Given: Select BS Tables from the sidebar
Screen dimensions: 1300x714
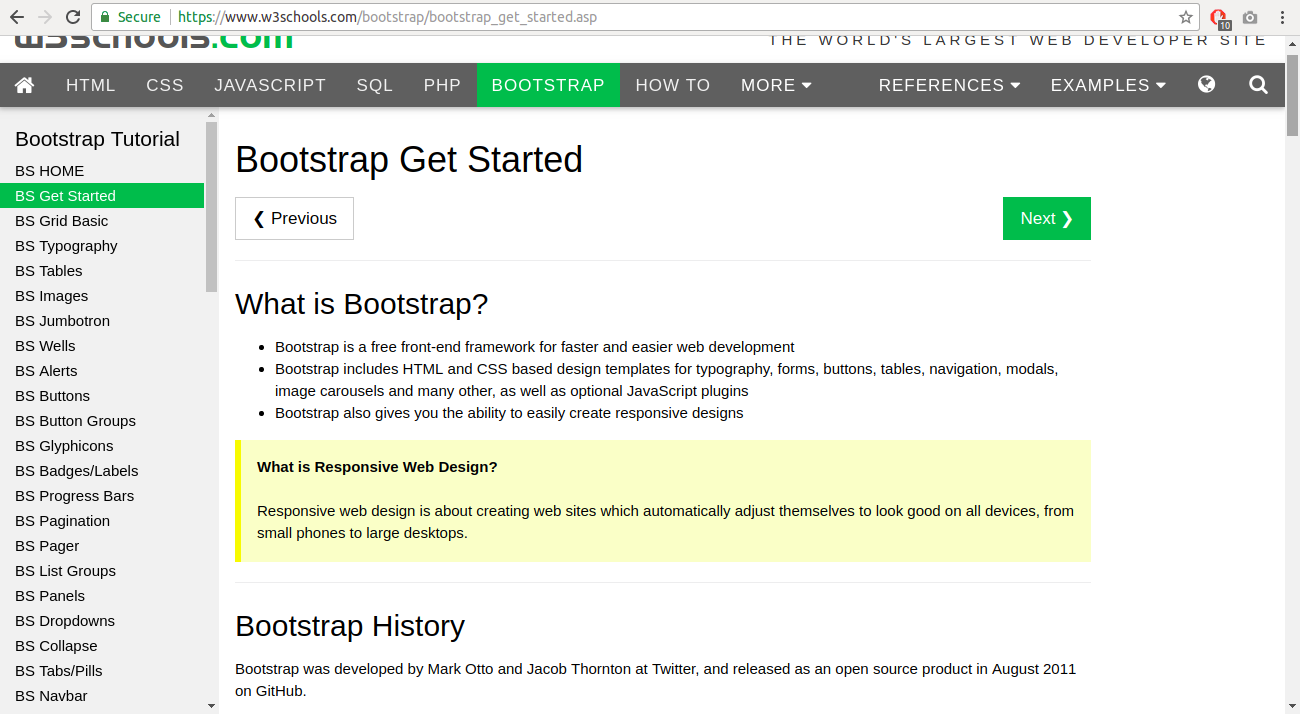Looking at the screenshot, I should tap(48, 270).
